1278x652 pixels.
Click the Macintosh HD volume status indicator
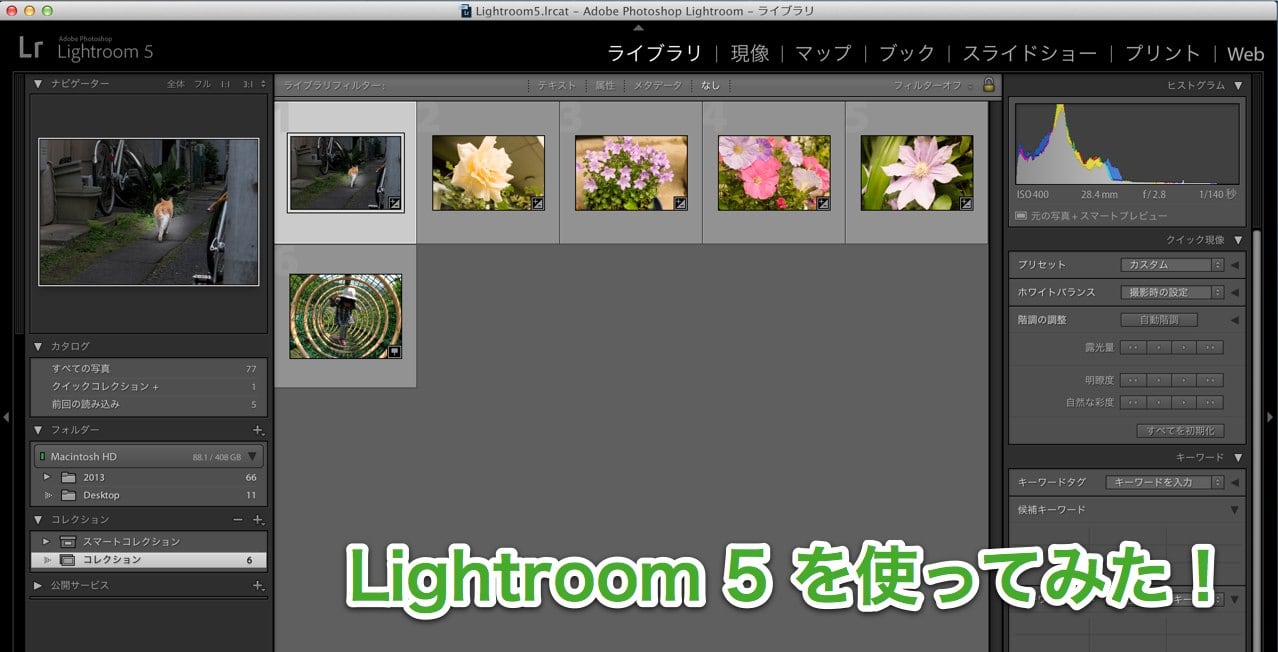(42, 457)
